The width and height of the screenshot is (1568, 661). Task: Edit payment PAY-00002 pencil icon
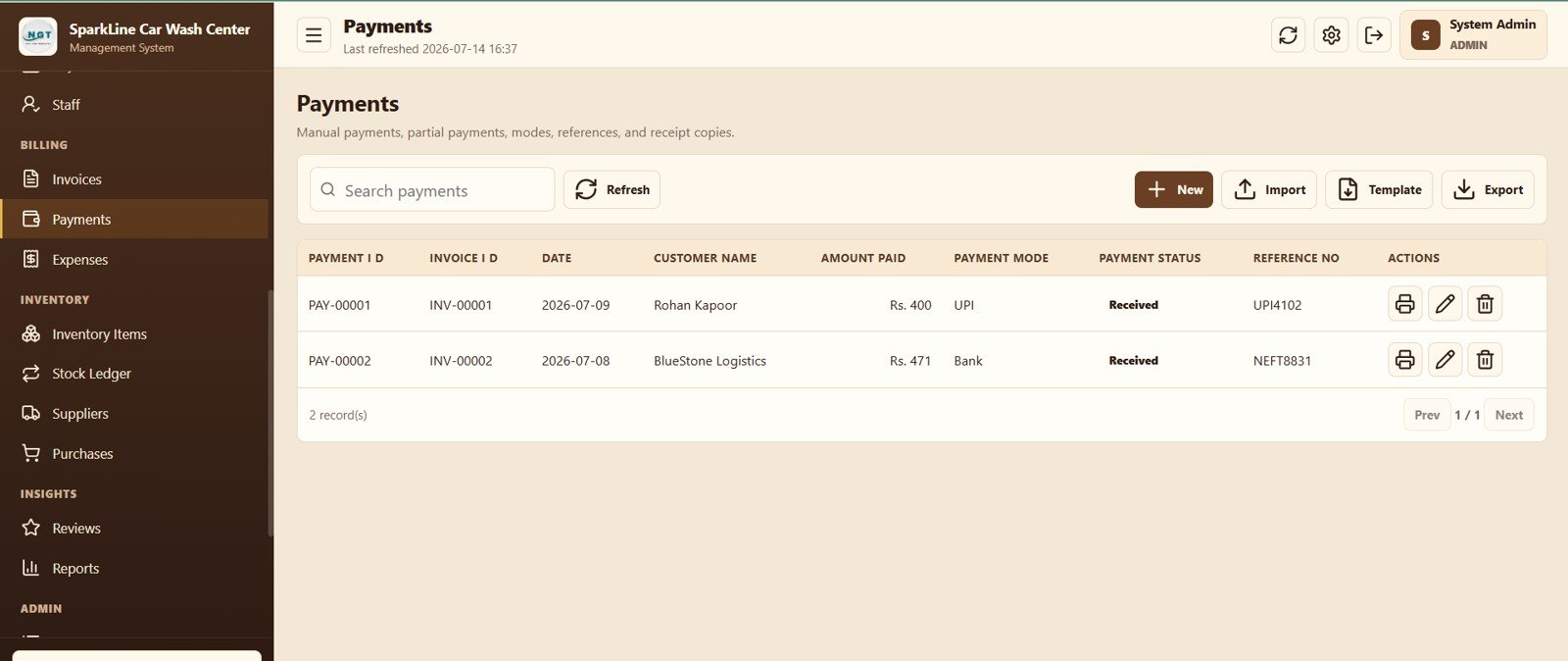click(1445, 360)
